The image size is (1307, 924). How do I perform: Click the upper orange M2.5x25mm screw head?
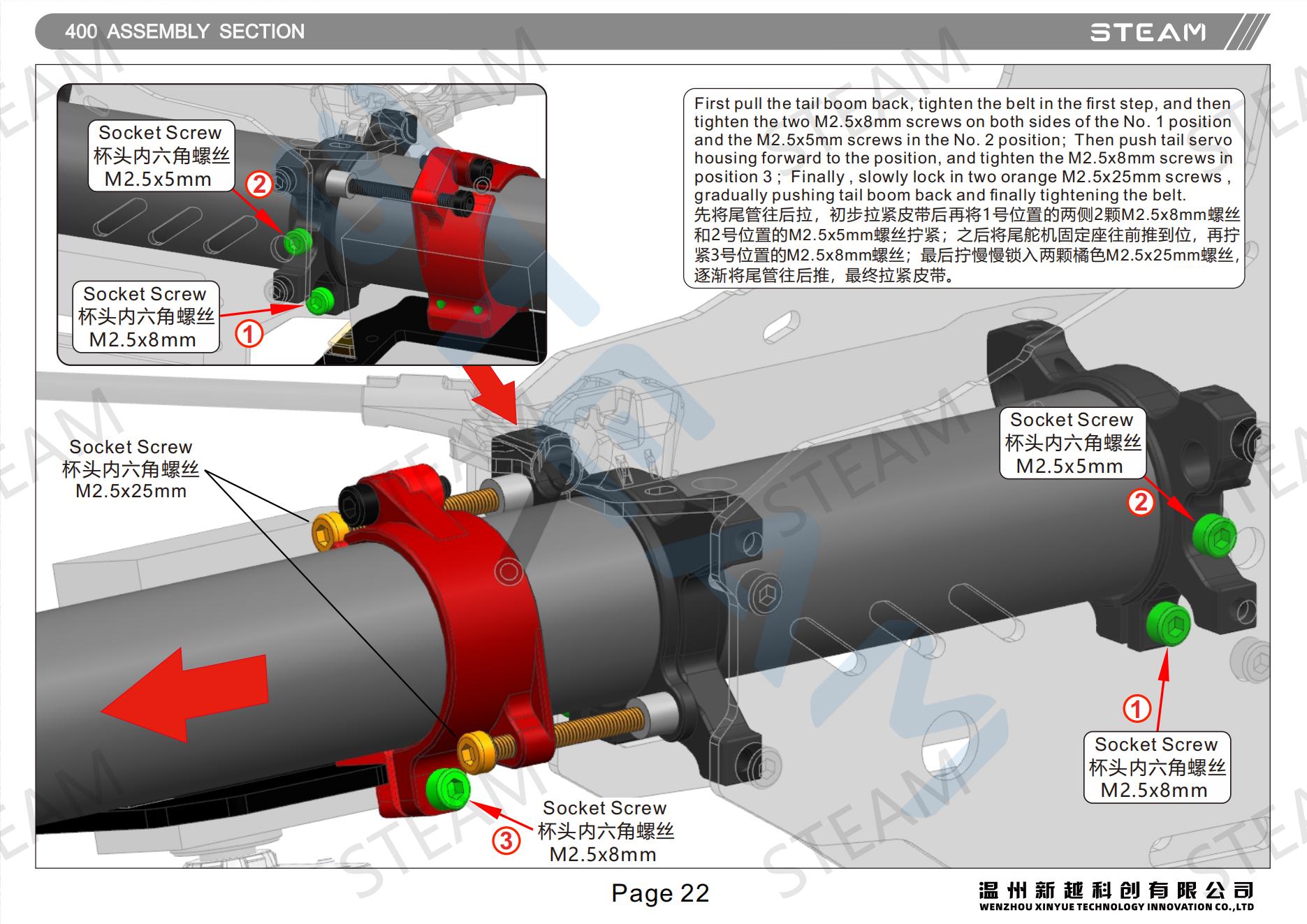[326, 534]
